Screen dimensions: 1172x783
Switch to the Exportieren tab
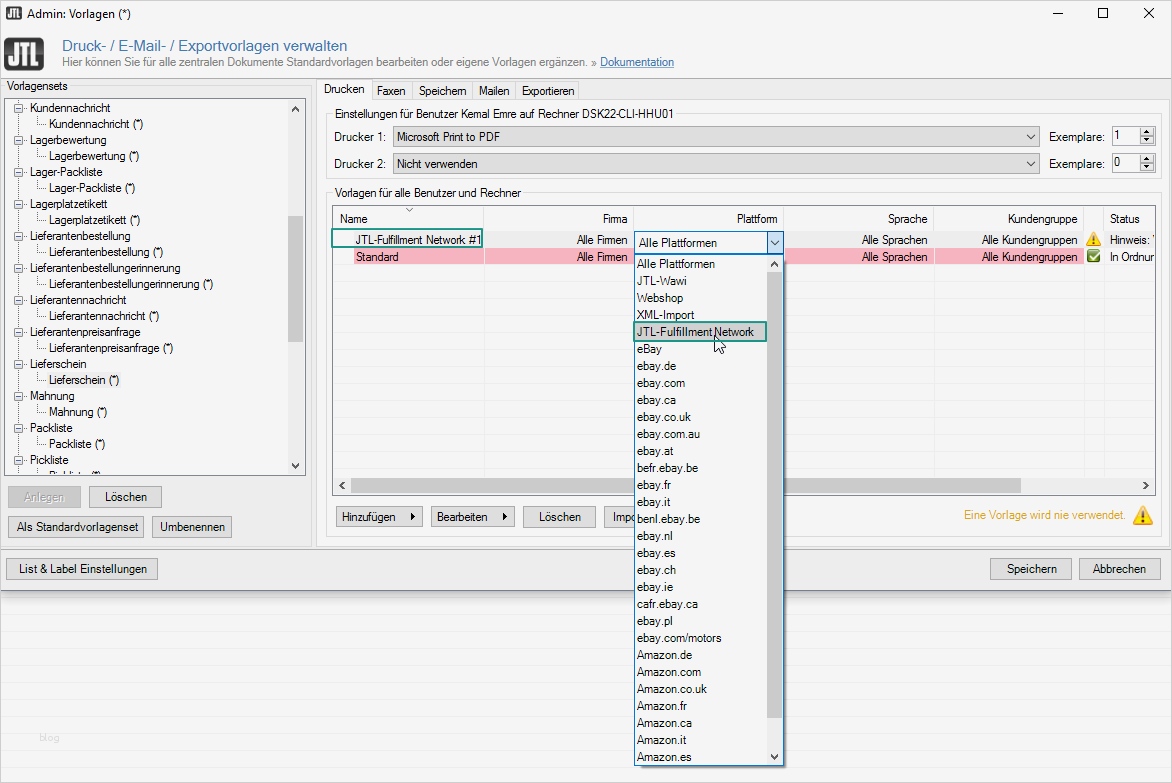click(x=548, y=91)
